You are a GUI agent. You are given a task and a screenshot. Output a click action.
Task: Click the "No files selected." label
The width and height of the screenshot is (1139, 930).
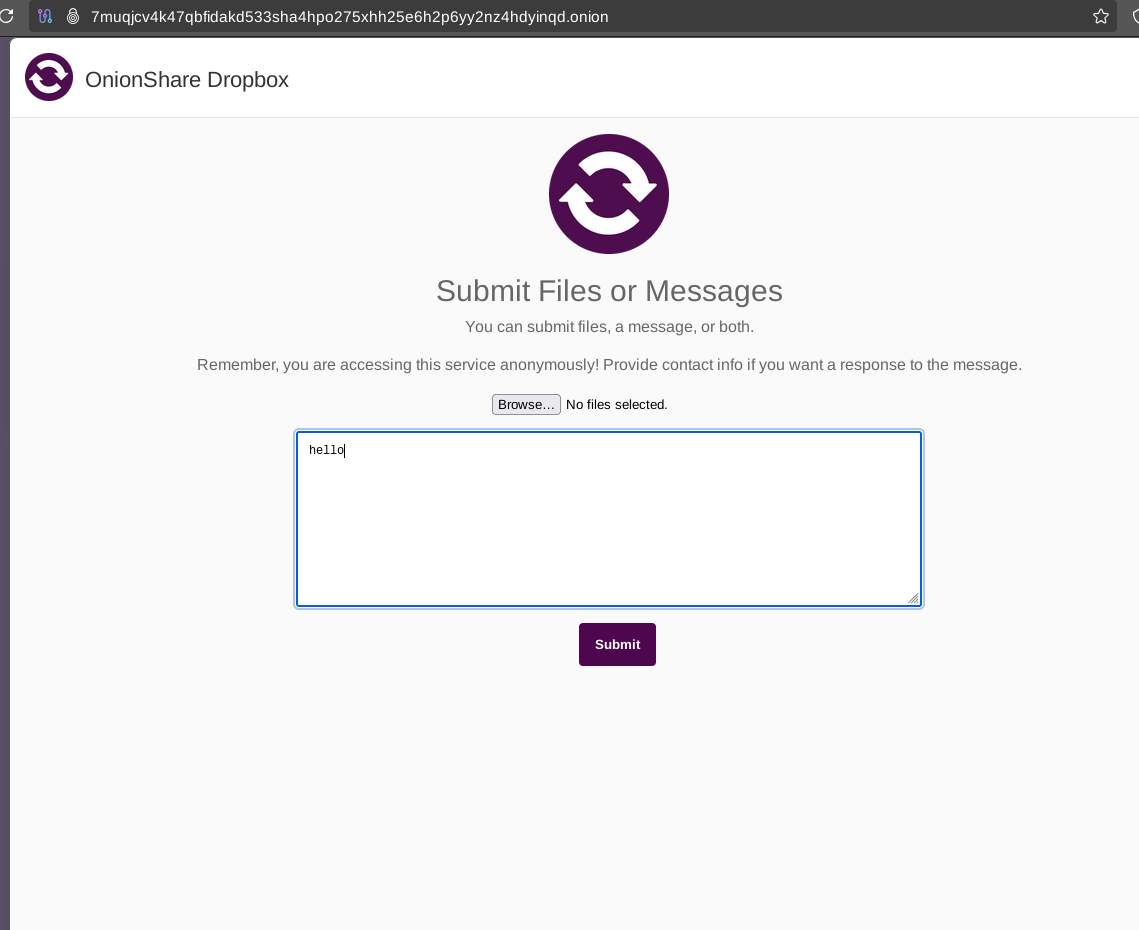pyautogui.click(x=616, y=404)
